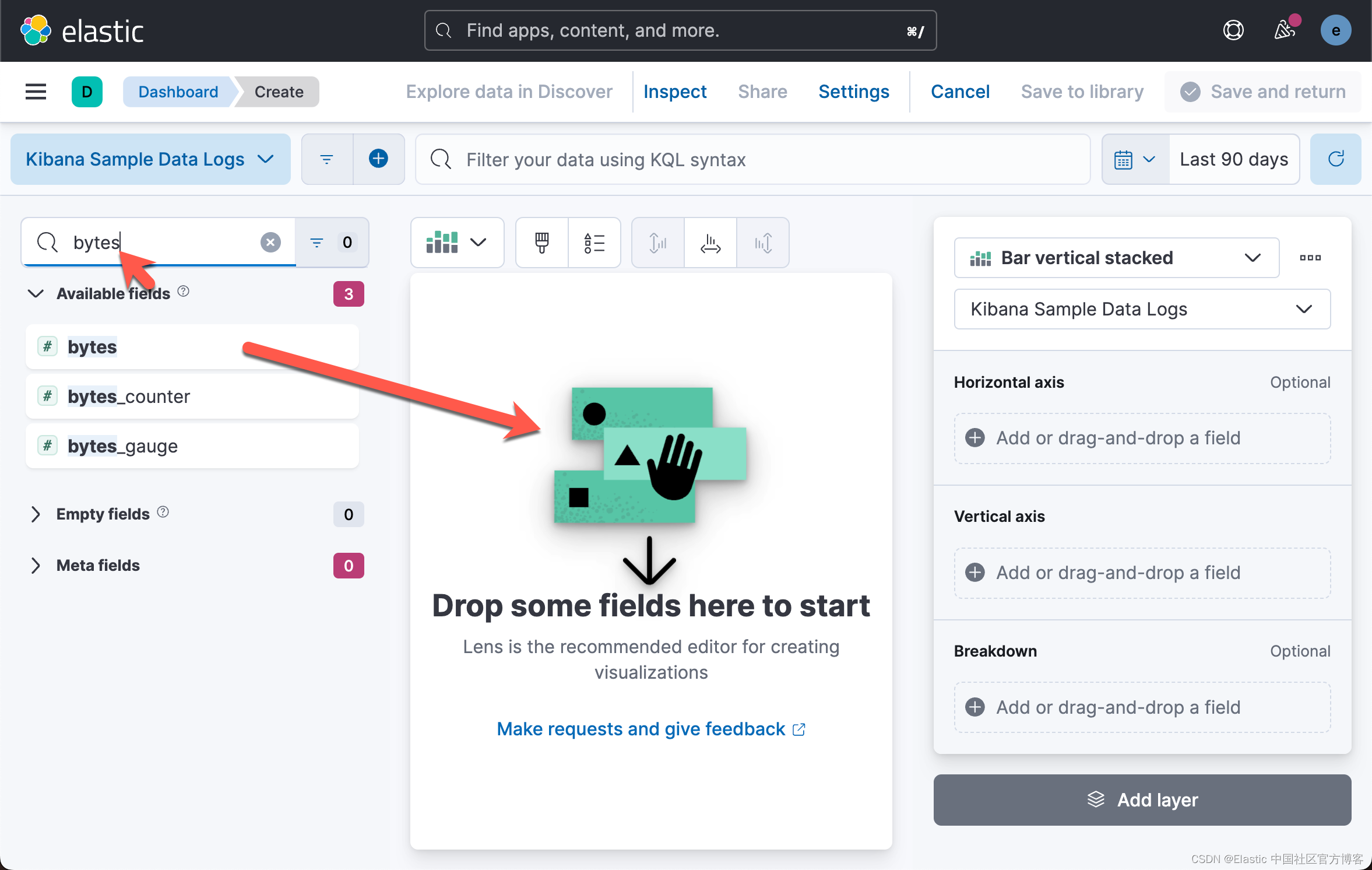Collapse the Available fields section
Screen dimensions: 1372x870
click(36, 293)
